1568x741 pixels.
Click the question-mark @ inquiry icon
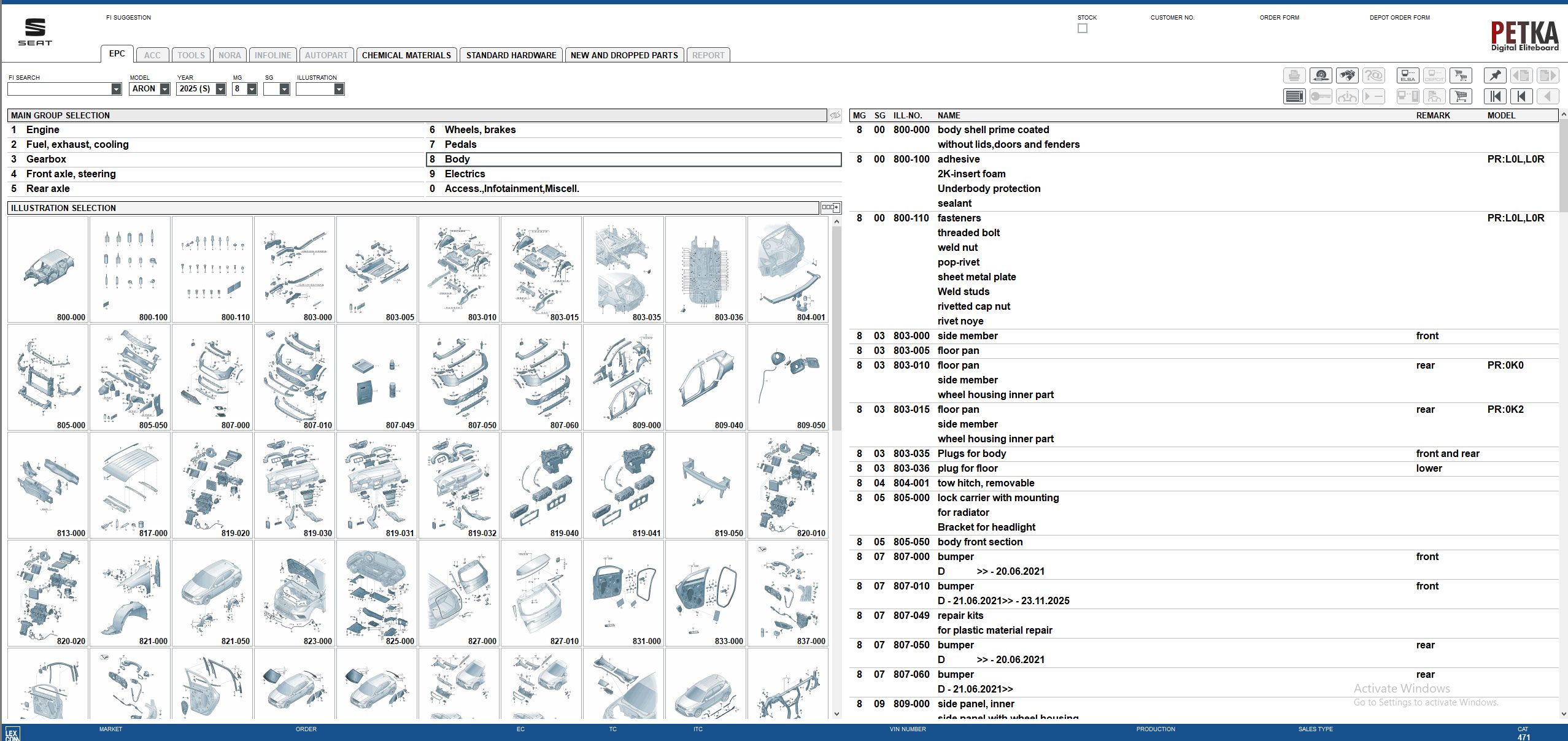point(1373,75)
